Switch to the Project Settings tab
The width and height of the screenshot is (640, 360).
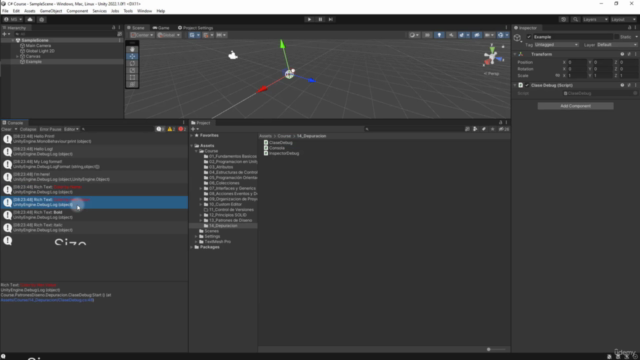point(196,28)
